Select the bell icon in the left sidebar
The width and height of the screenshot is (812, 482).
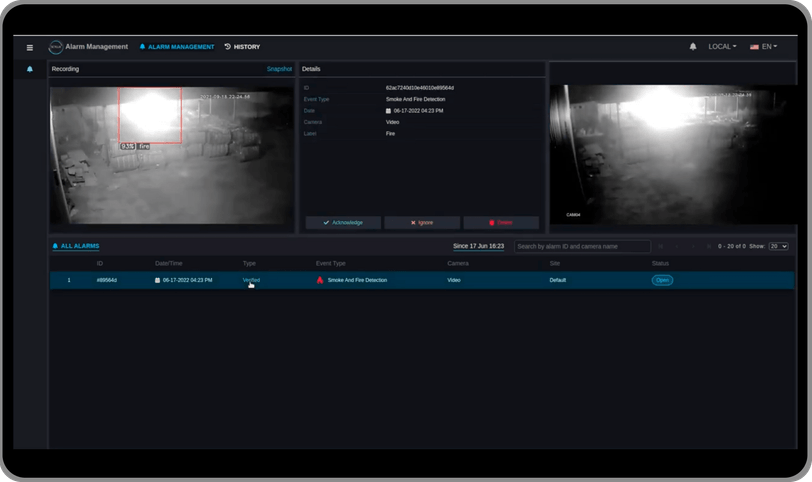[30, 69]
